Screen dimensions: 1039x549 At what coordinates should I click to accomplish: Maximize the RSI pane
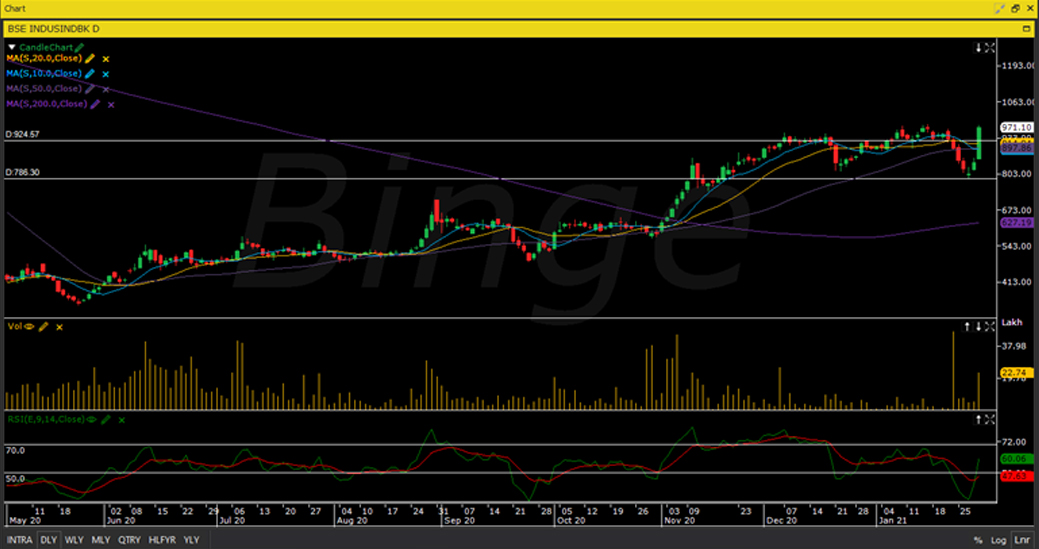click(989, 419)
